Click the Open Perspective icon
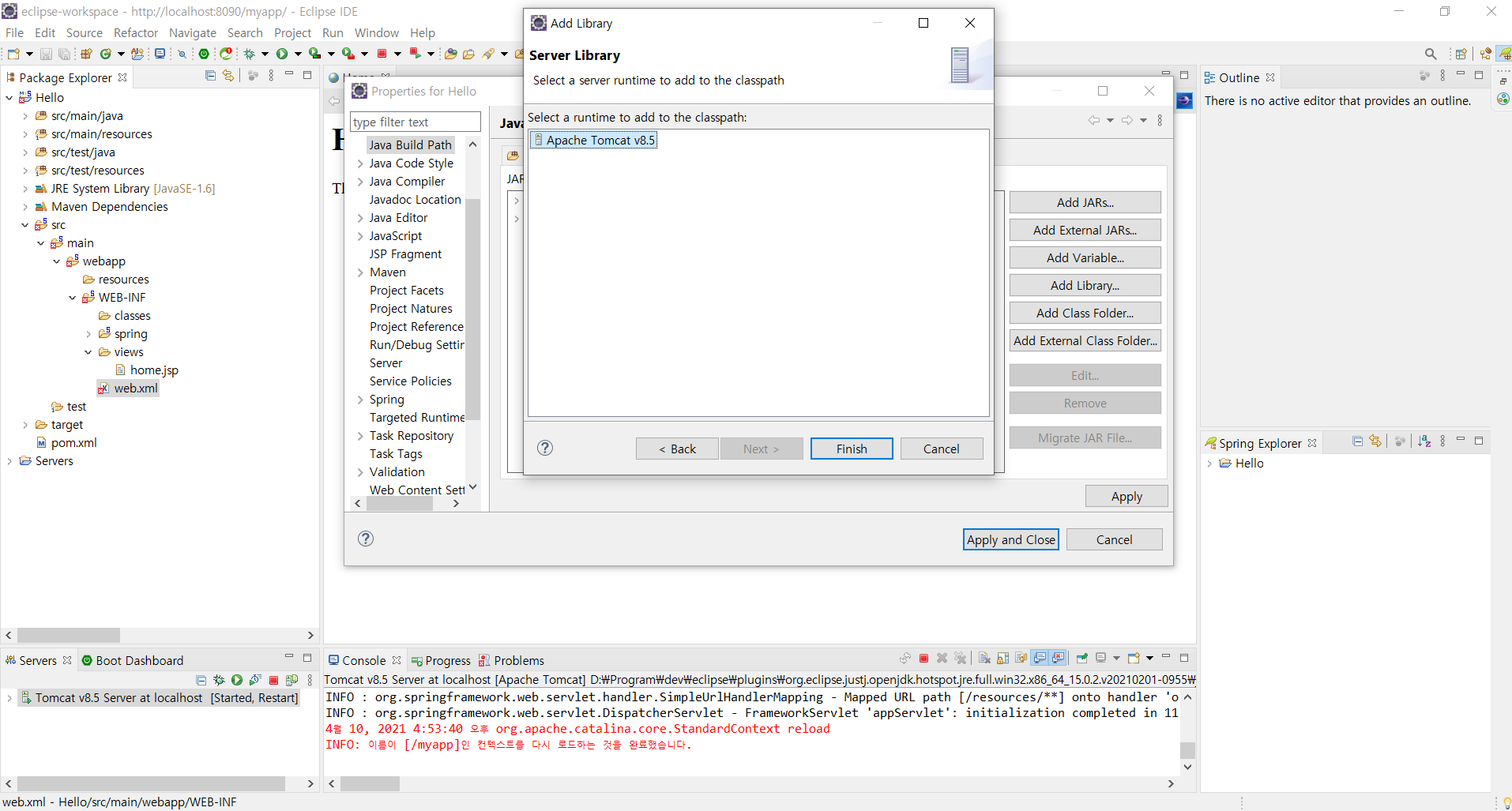Image resolution: width=1512 pixels, height=811 pixels. [1461, 54]
